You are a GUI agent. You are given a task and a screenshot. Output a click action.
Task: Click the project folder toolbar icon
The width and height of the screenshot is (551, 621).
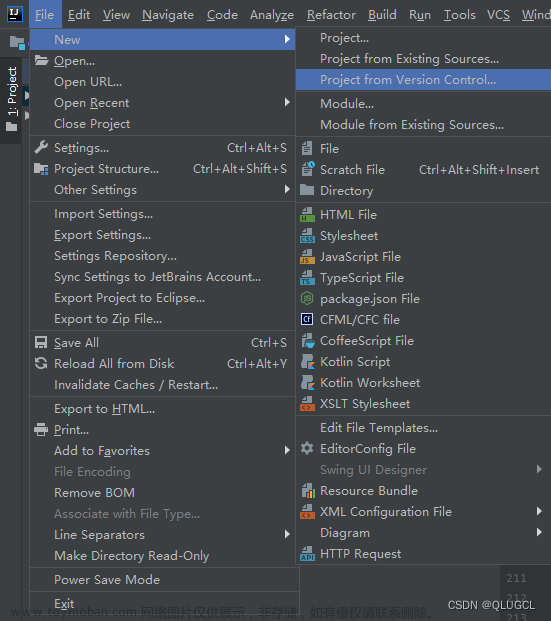[x=17, y=42]
